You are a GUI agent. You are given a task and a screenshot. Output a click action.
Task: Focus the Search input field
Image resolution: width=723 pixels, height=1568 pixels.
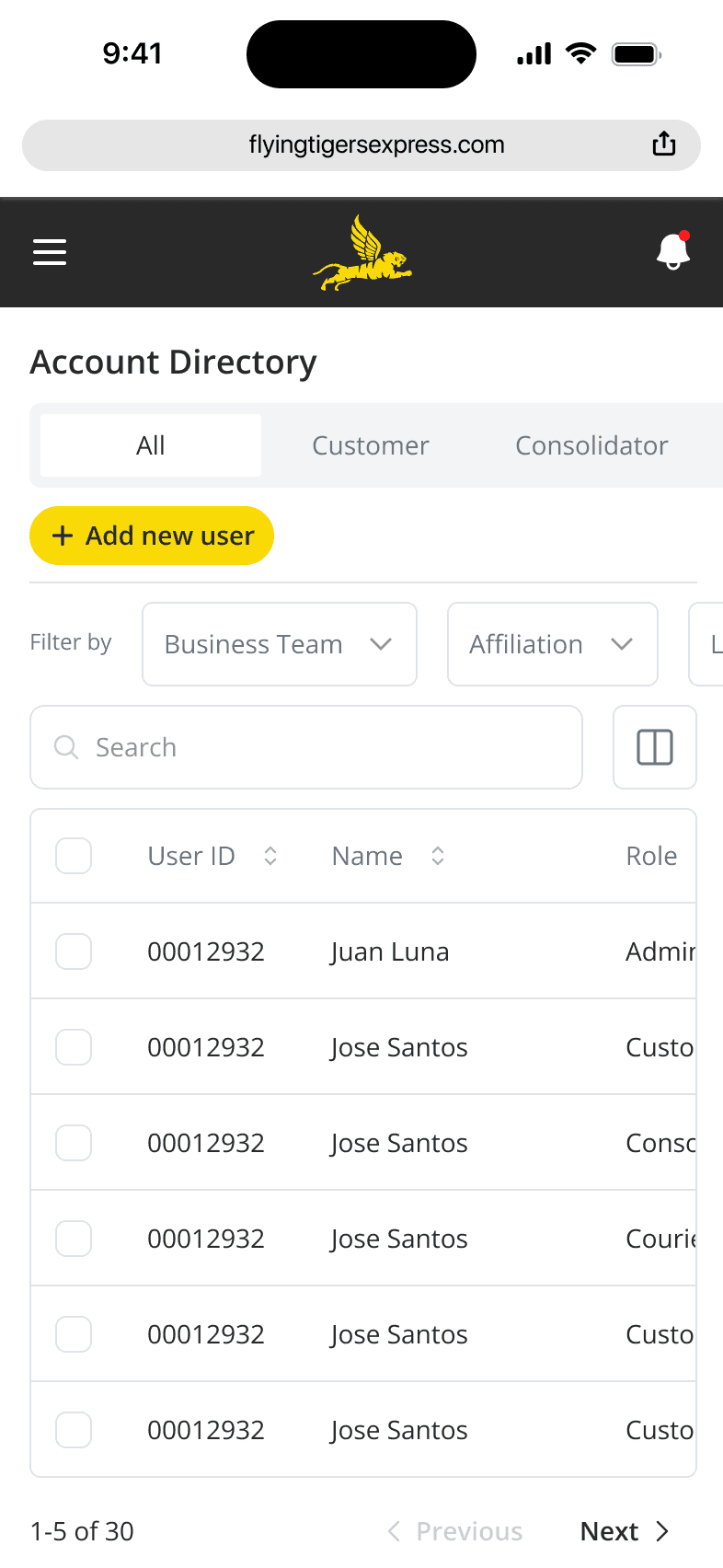tap(306, 747)
